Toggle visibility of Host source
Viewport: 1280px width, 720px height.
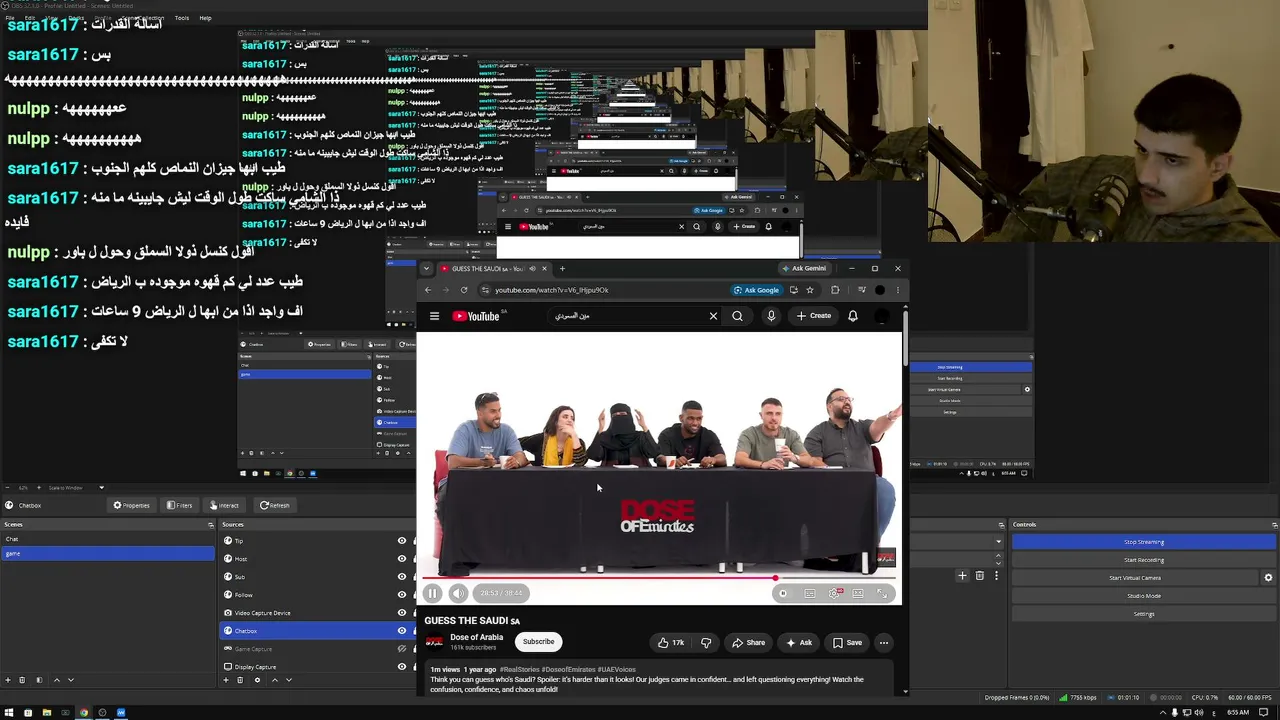(x=402, y=559)
